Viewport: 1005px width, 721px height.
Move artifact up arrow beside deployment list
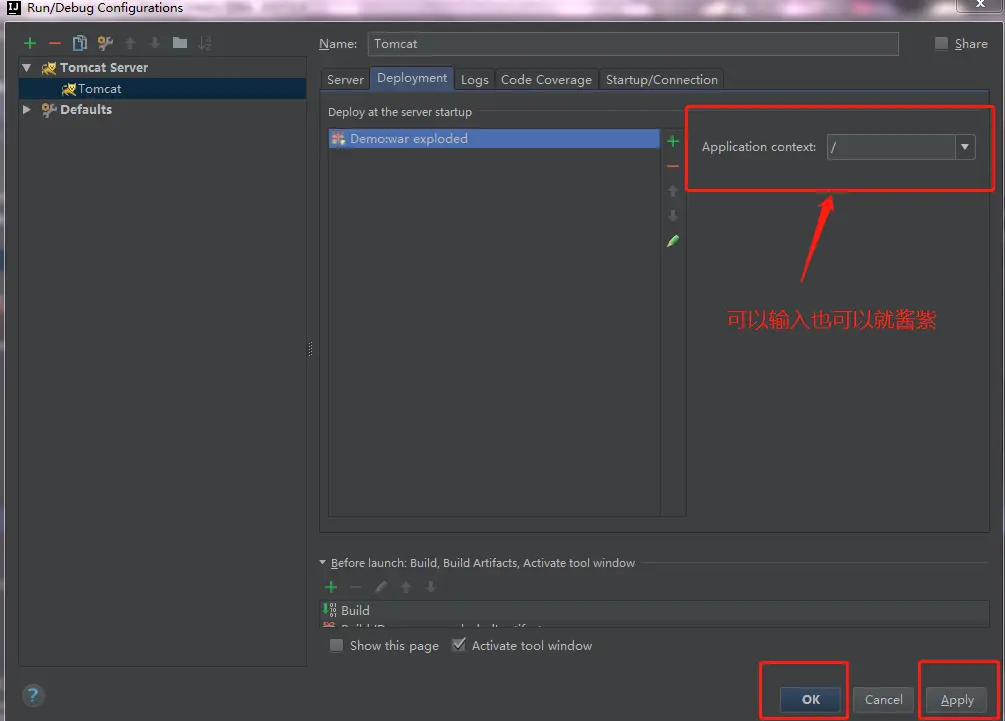[672, 191]
